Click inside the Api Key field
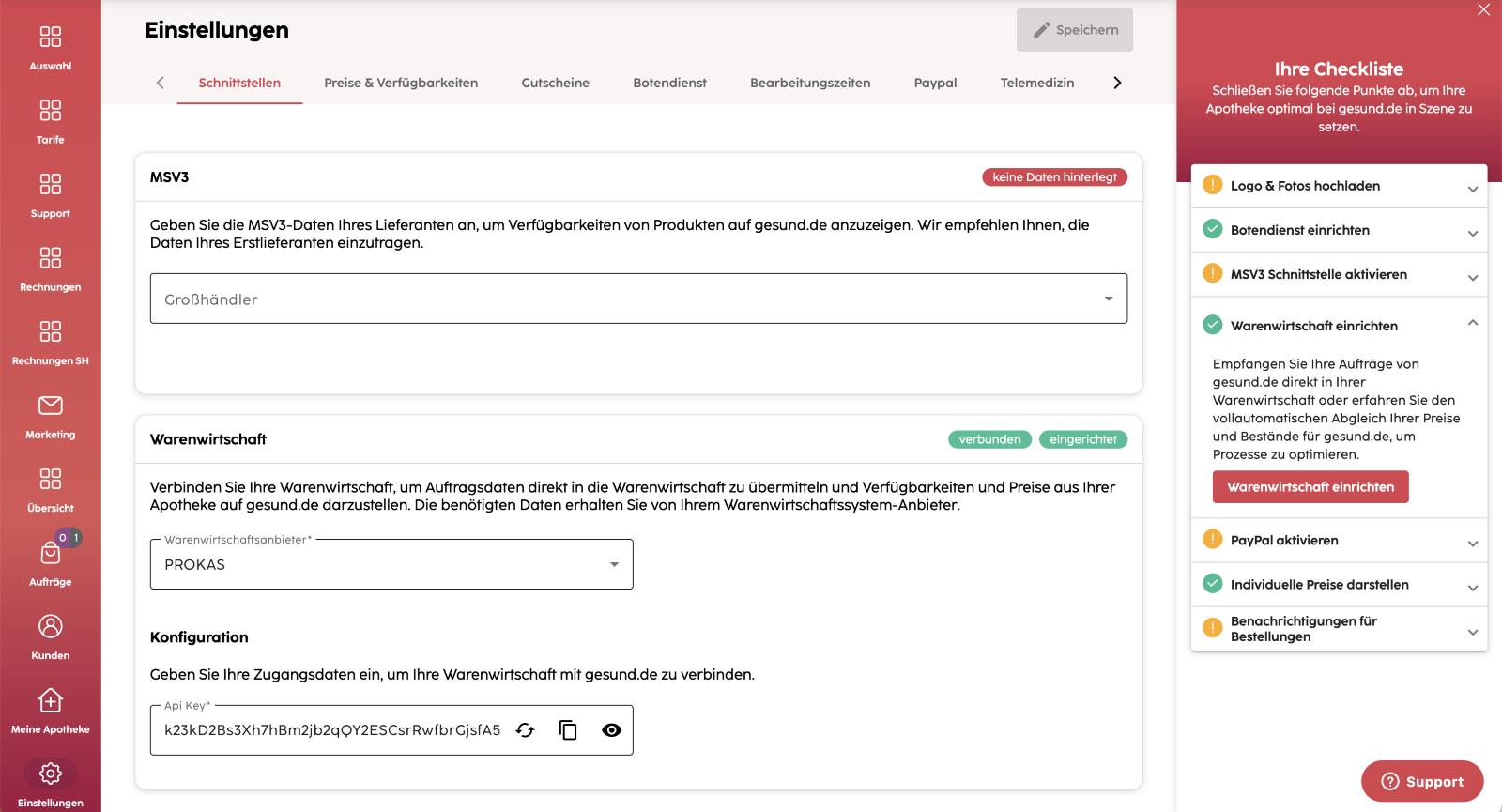The width and height of the screenshot is (1502, 812). coord(332,730)
